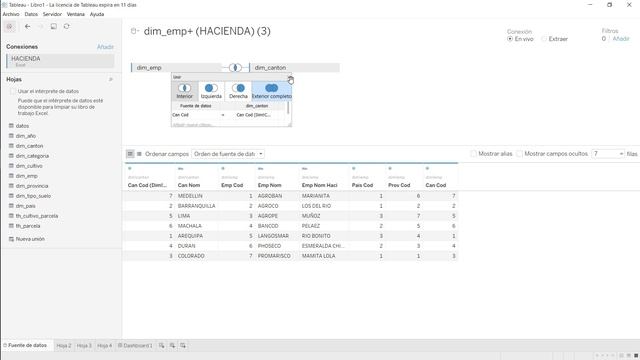
Task: Switch to the Hoja 3 tab
Action: point(84,346)
